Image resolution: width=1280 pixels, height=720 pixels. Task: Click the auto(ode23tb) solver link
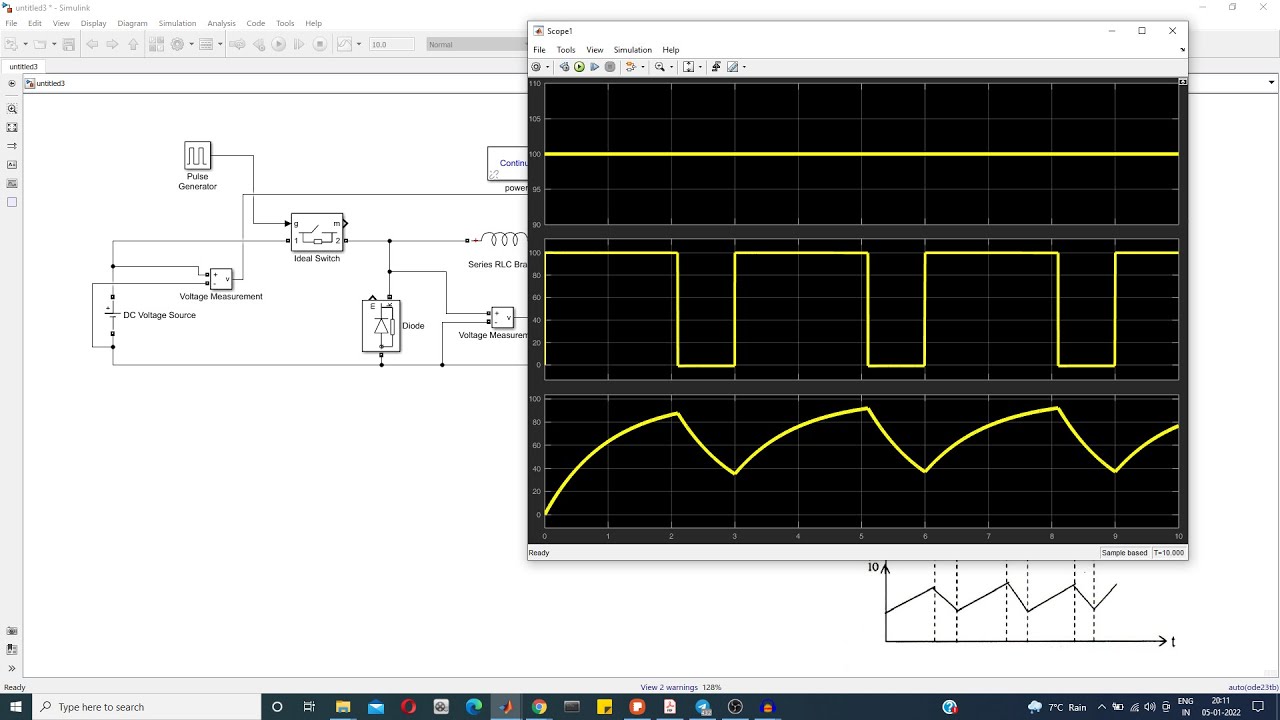click(x=1253, y=687)
